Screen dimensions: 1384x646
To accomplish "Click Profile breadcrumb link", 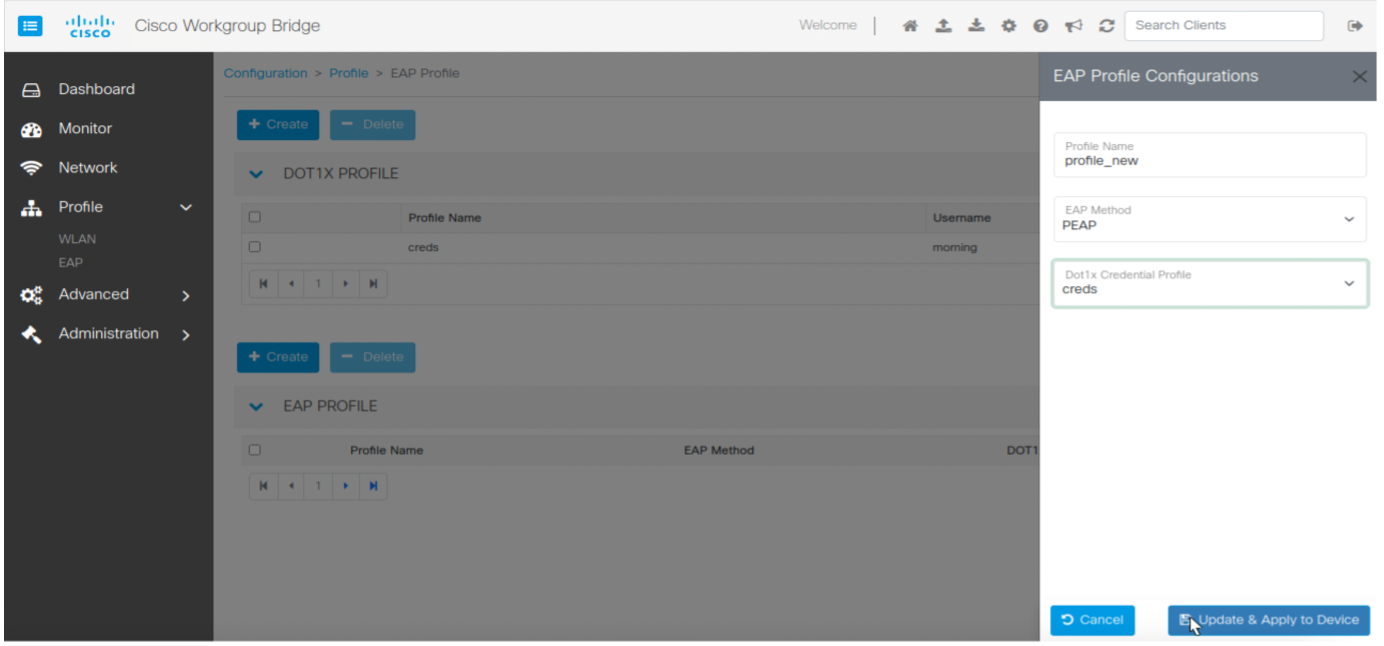I will tap(349, 73).
